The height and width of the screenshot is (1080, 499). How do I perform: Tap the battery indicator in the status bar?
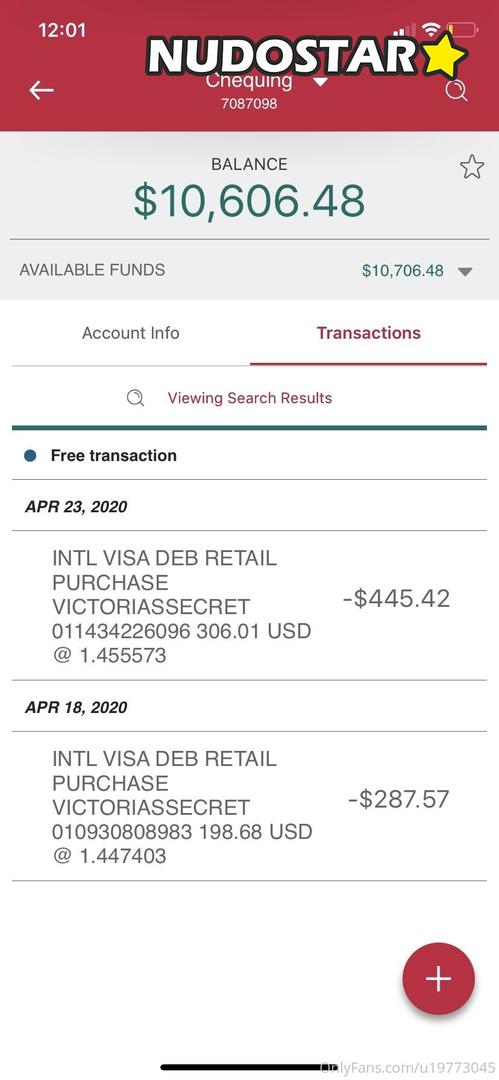(x=462, y=29)
